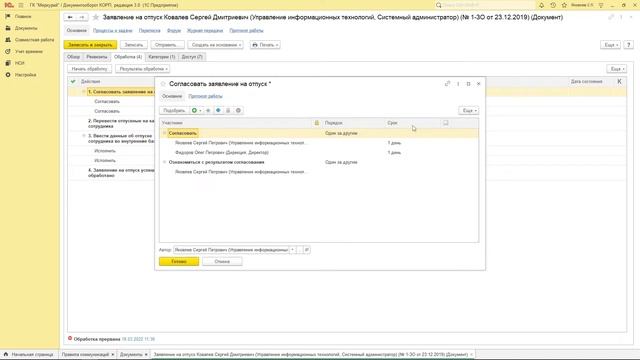The image size is (640, 360).
Task: Open help with the question mark button
Action: (x=629, y=45)
